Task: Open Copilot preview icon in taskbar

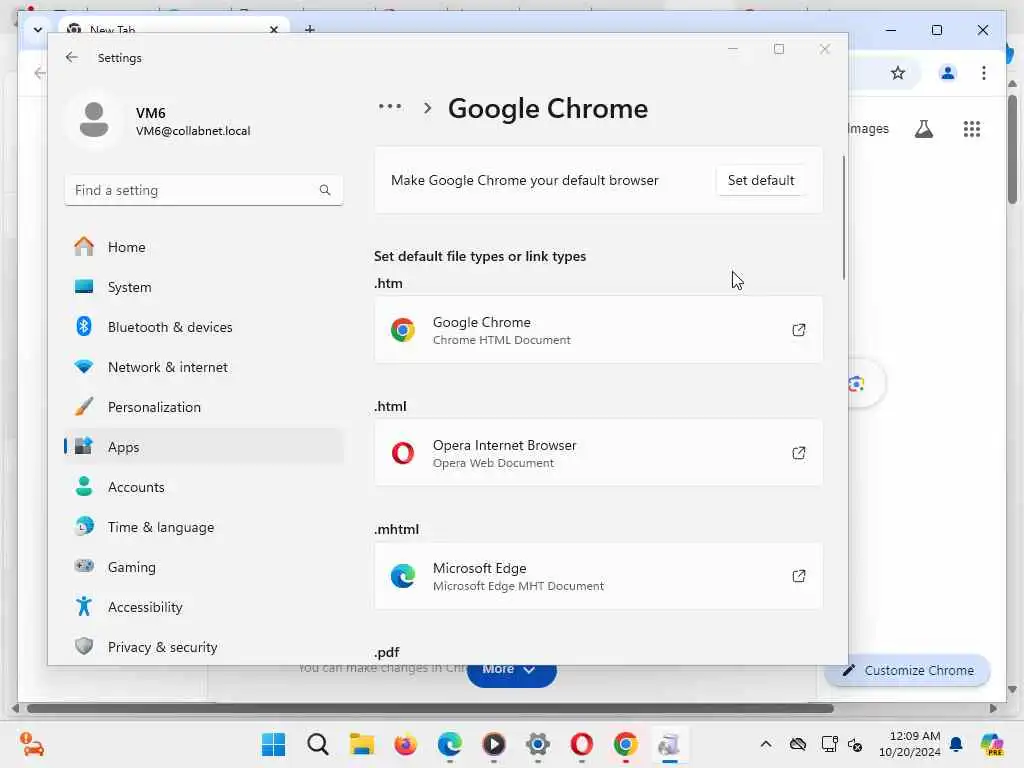Action: coord(992,744)
